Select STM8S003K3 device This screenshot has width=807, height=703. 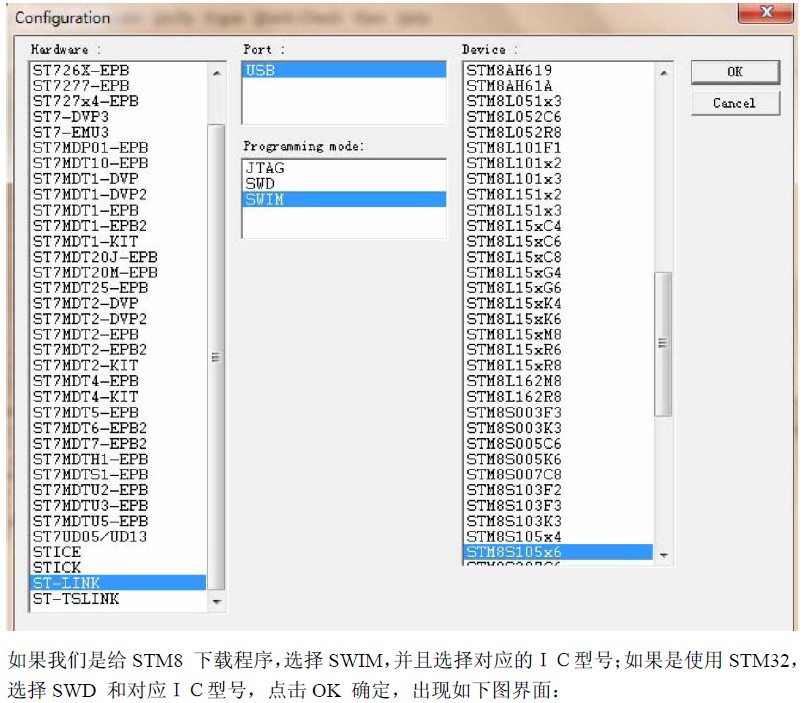pos(558,428)
